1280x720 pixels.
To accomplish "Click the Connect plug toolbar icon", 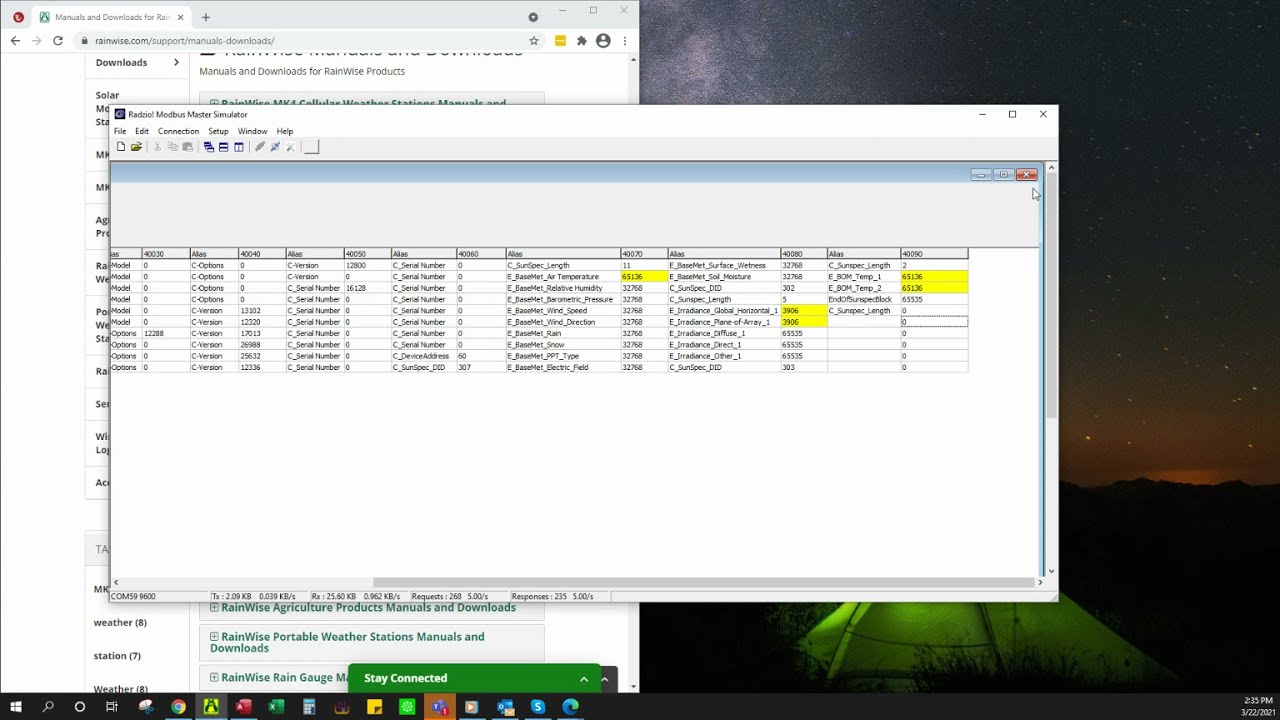I will (260, 147).
